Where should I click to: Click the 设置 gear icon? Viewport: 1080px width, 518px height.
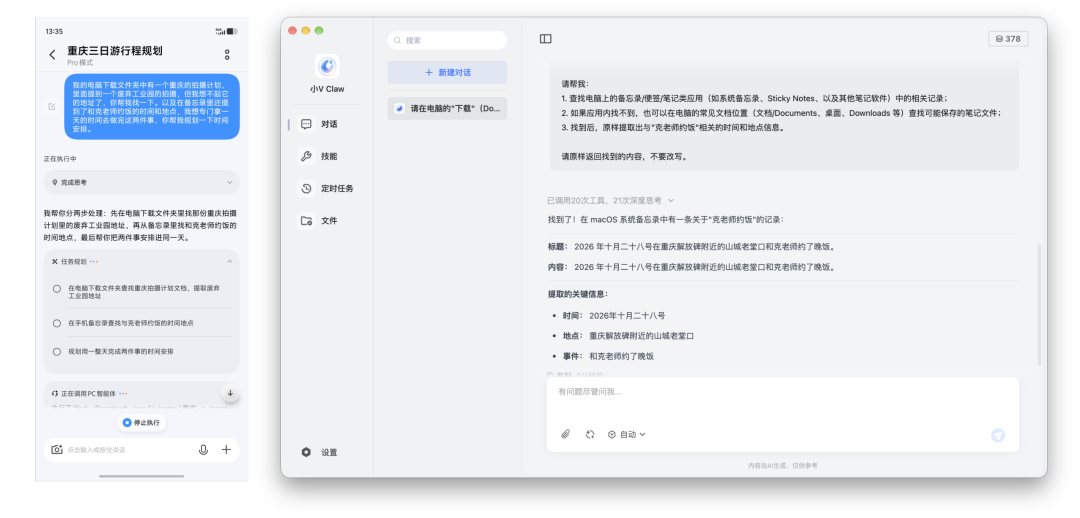pos(307,453)
